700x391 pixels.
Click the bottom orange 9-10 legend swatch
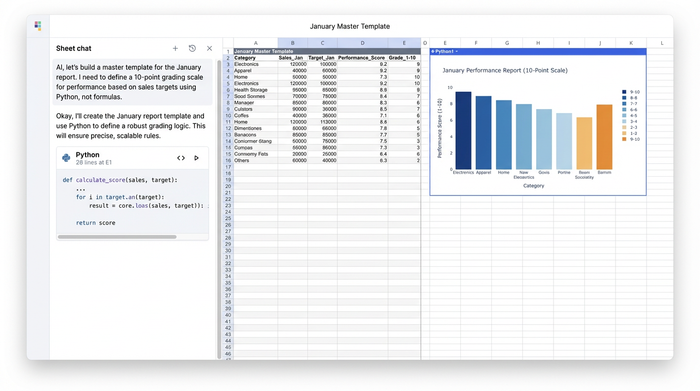click(x=624, y=139)
